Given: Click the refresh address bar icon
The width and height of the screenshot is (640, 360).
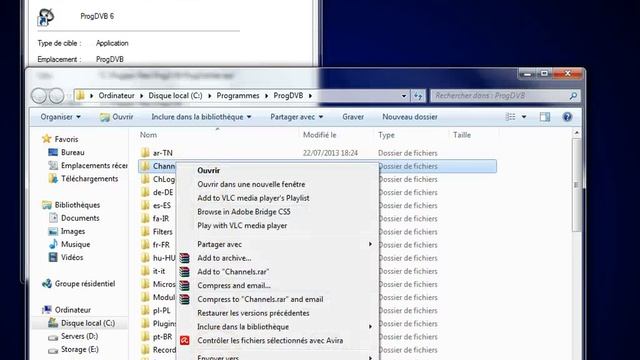Looking at the screenshot, I should (x=418, y=96).
